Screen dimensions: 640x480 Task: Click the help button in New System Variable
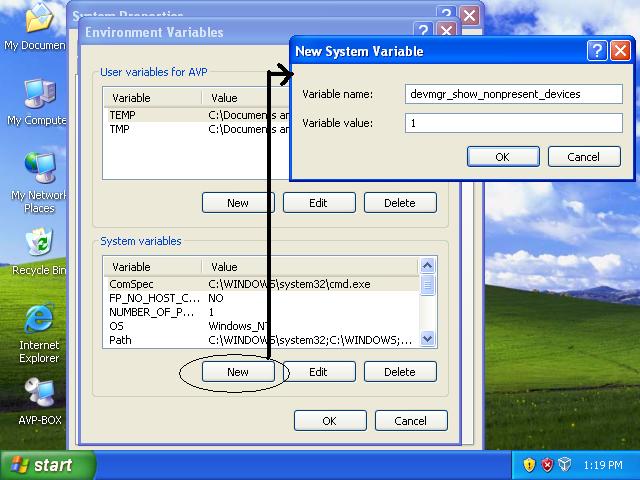click(x=597, y=51)
